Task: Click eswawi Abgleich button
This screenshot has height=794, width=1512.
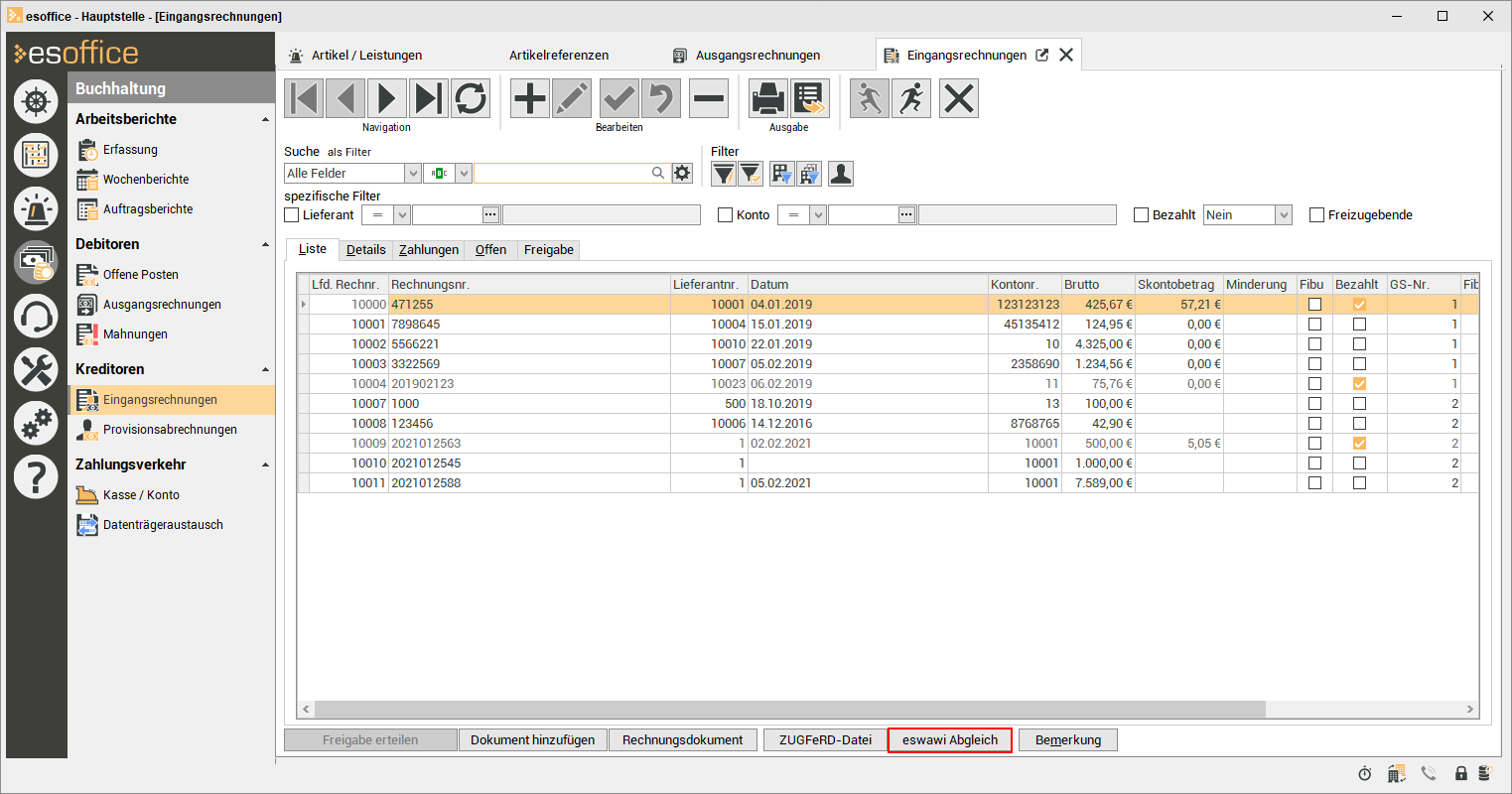Action: (x=950, y=739)
